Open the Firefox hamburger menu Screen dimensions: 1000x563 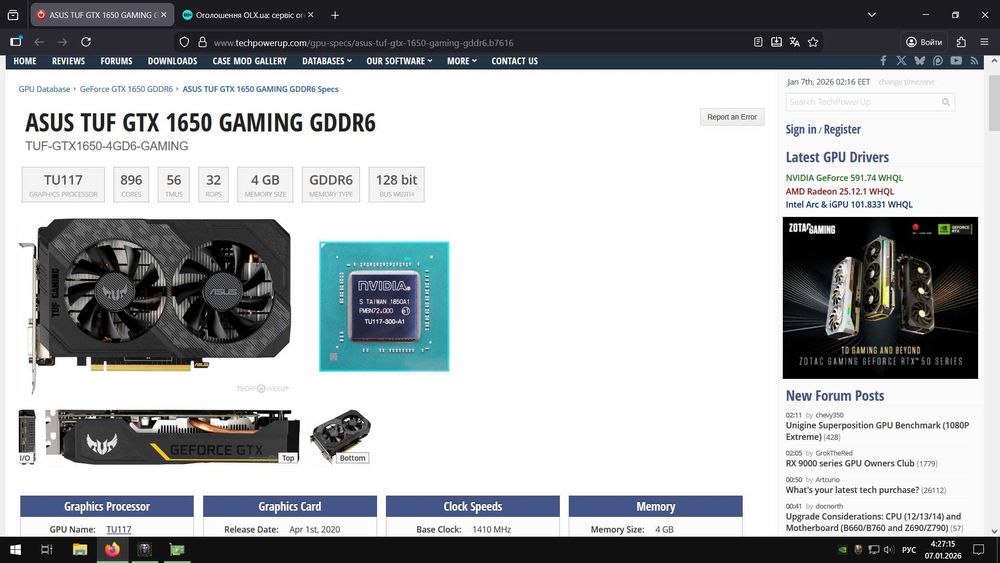[984, 42]
